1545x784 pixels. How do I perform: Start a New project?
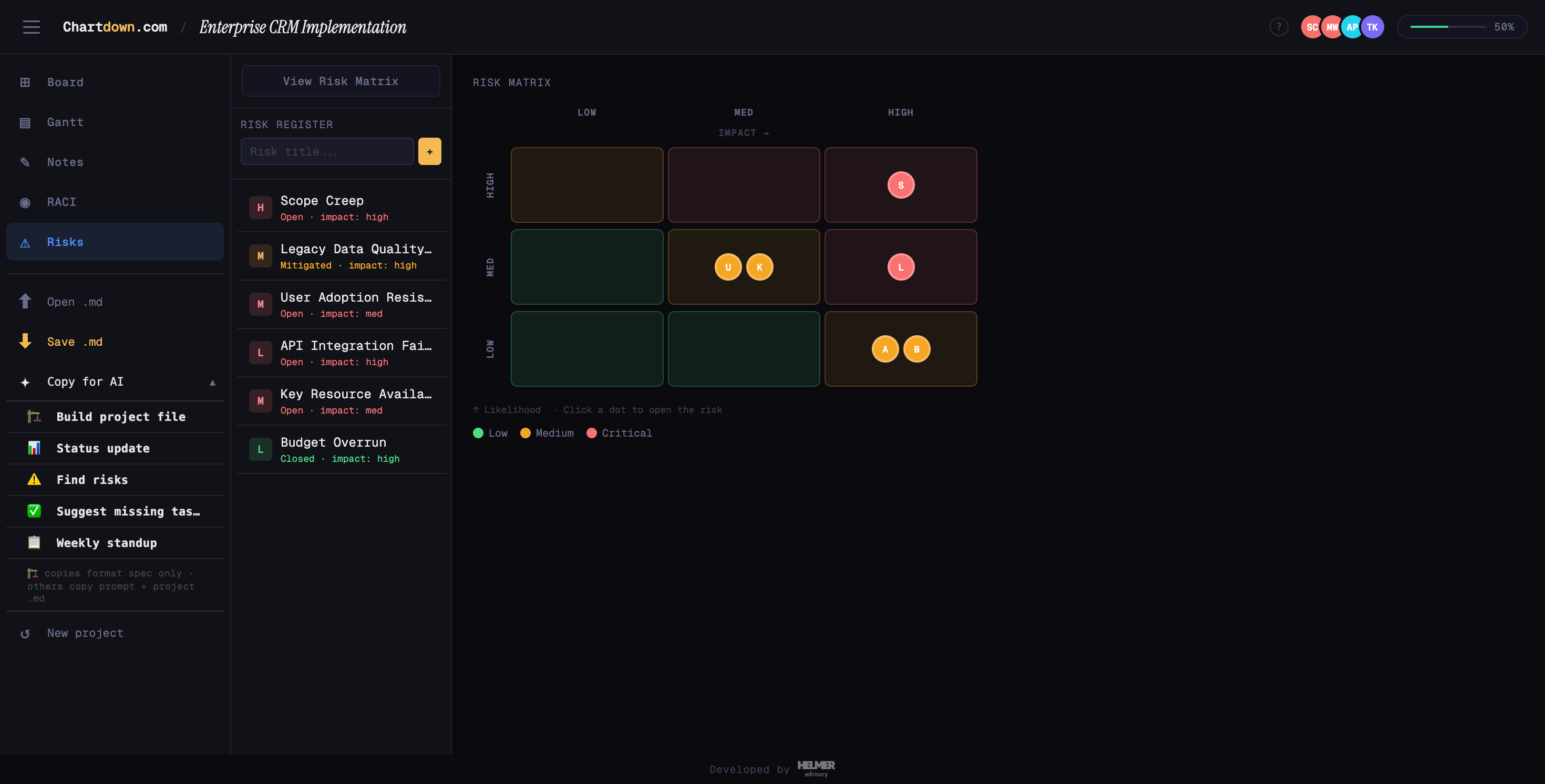tap(85, 633)
